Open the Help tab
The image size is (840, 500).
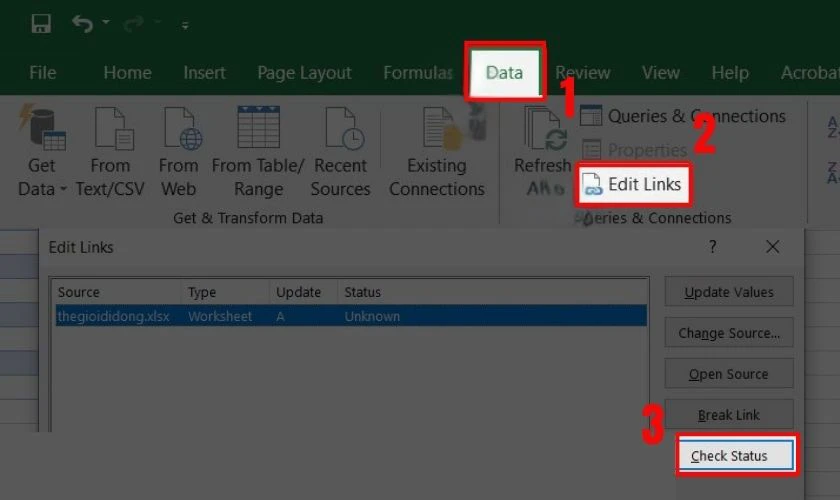pyautogui.click(x=730, y=72)
